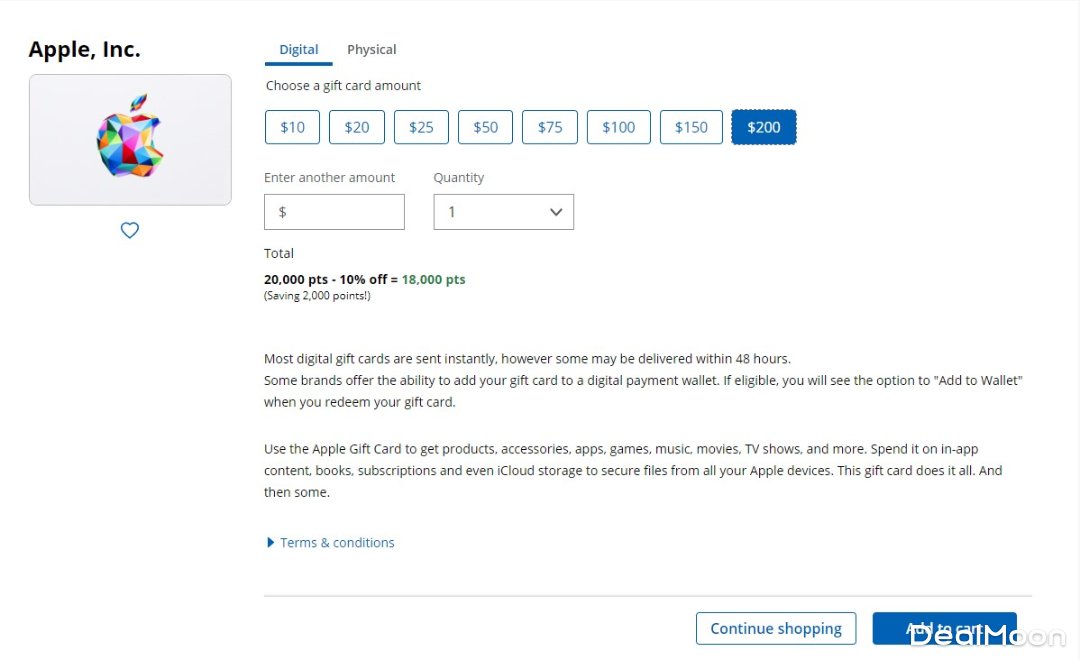Select the $10 gift card amount
Image resolution: width=1080 pixels, height=660 pixels.
292,127
